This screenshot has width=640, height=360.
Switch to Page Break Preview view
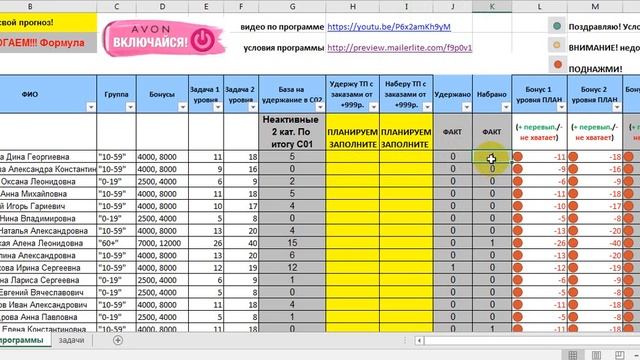[x=619, y=355]
